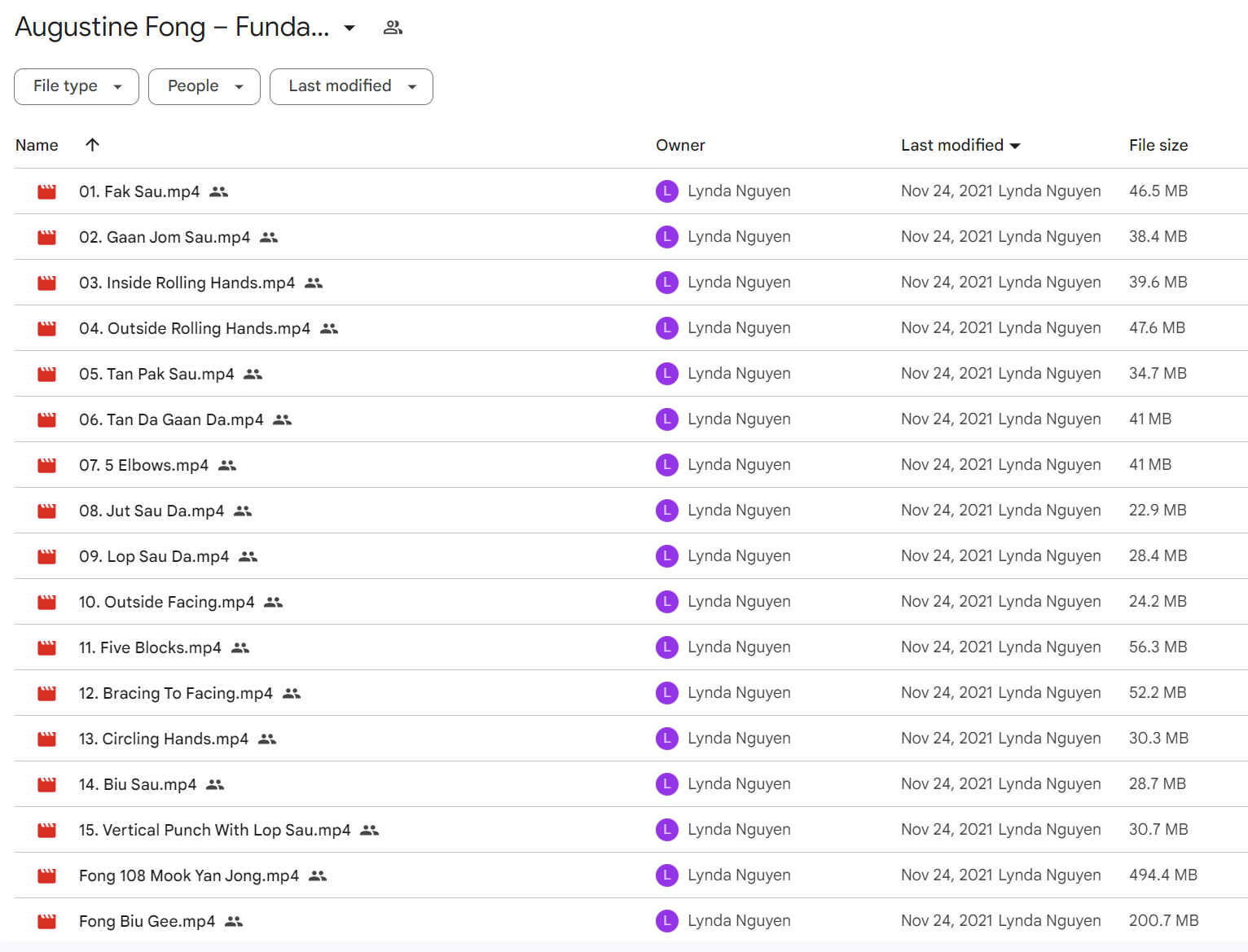Select file name 08. Jut Sau Da.mp4
Screen dimensions: 1248x952
pyautogui.click(x=152, y=511)
